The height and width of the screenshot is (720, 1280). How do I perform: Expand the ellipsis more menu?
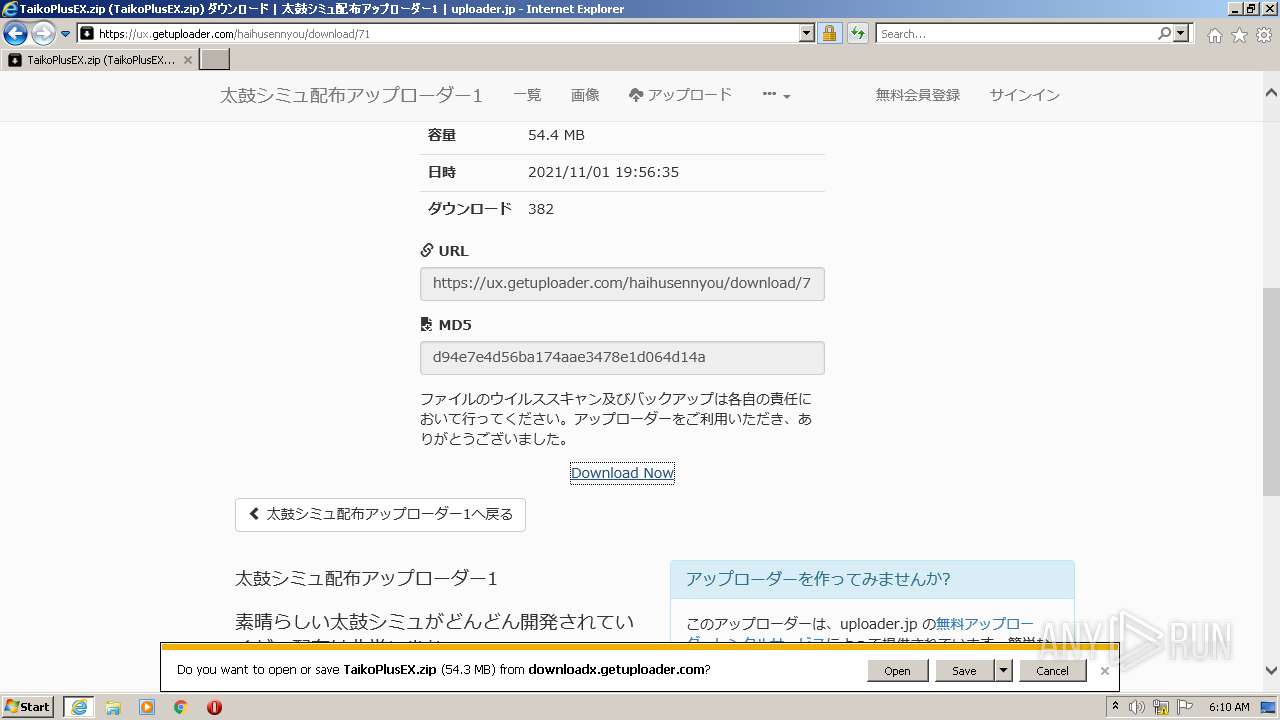776,95
